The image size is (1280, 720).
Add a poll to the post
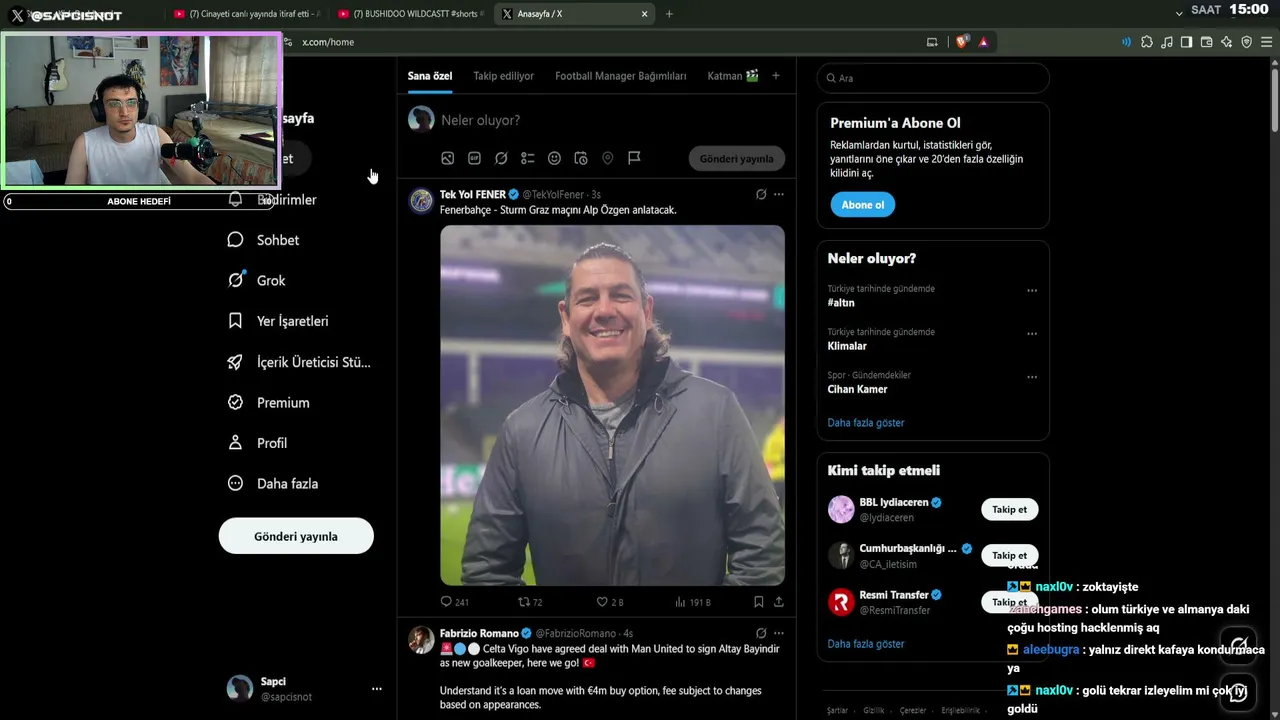527,158
